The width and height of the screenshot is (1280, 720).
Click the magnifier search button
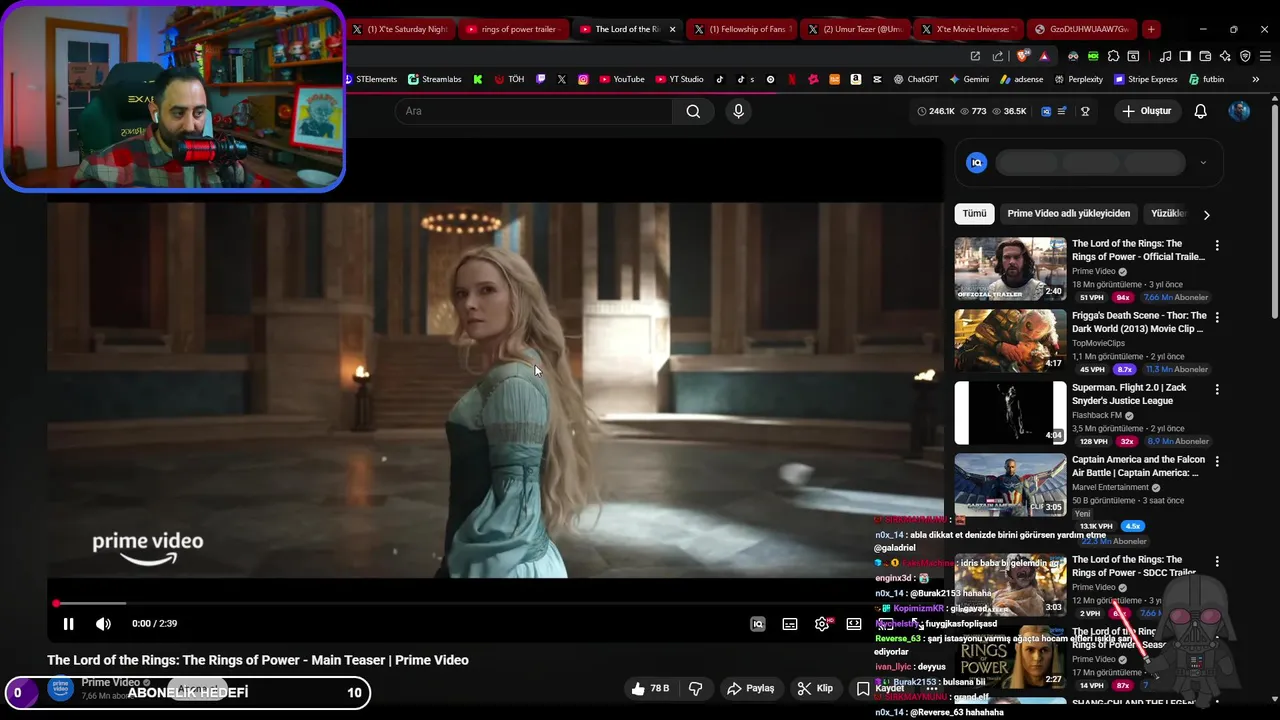point(693,111)
